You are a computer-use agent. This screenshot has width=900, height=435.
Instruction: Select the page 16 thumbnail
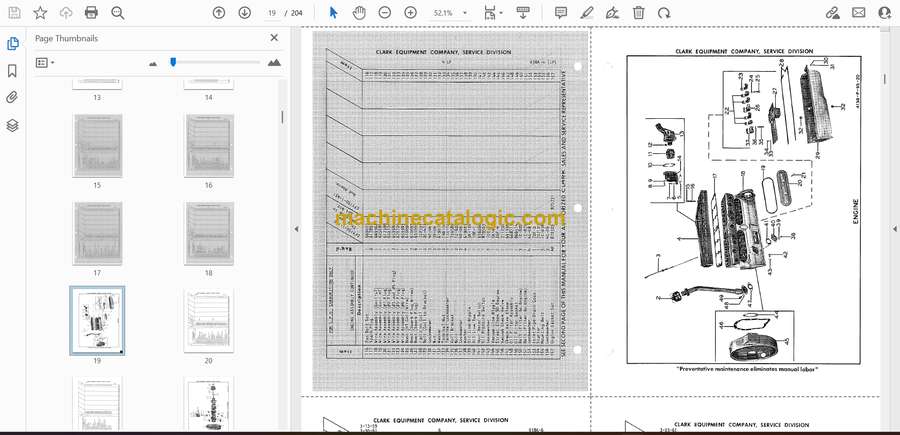tap(208, 145)
